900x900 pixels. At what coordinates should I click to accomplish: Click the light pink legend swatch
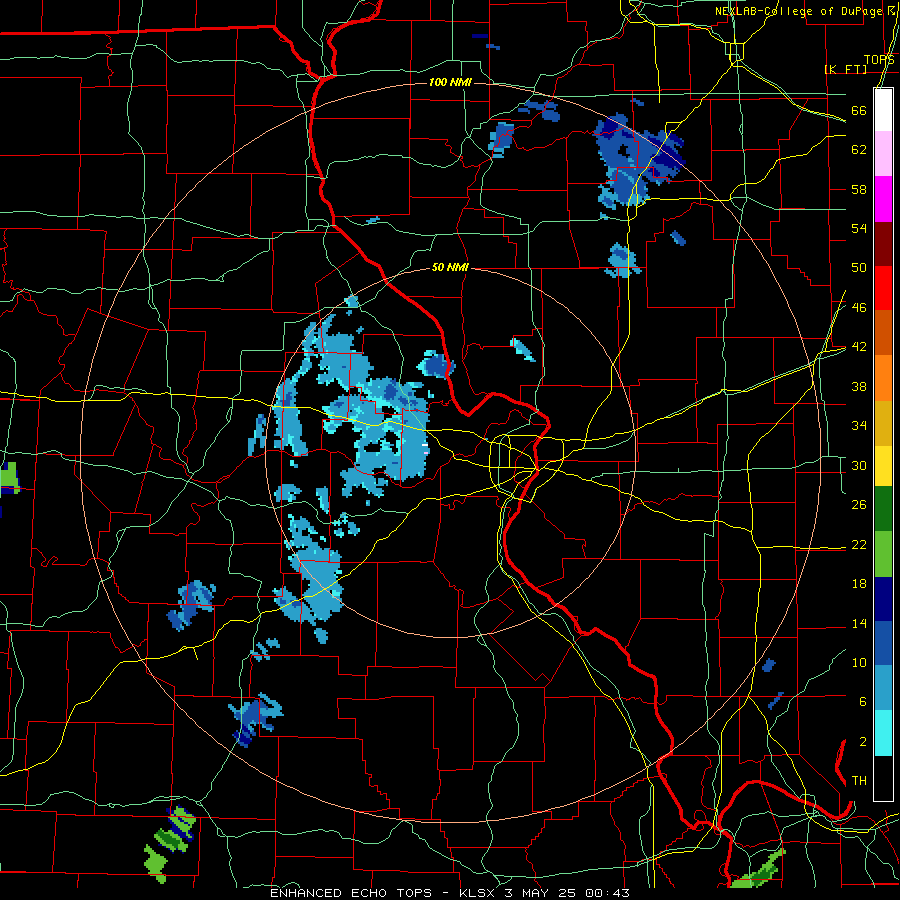pos(883,154)
